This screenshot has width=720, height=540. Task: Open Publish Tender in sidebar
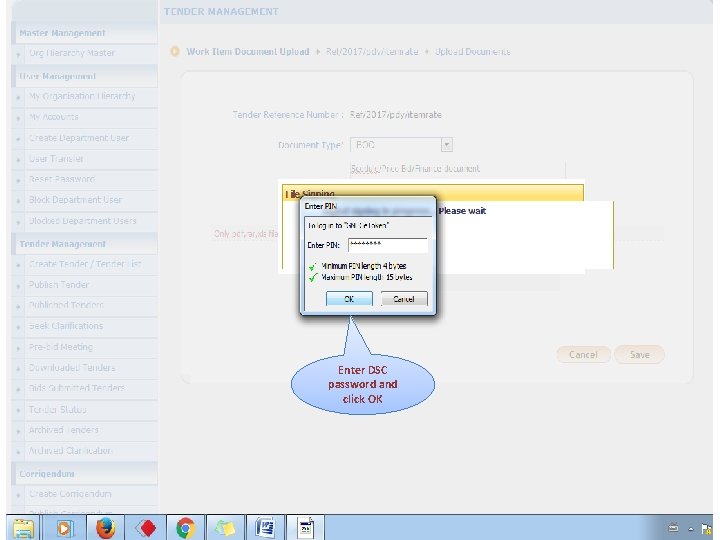(59, 285)
